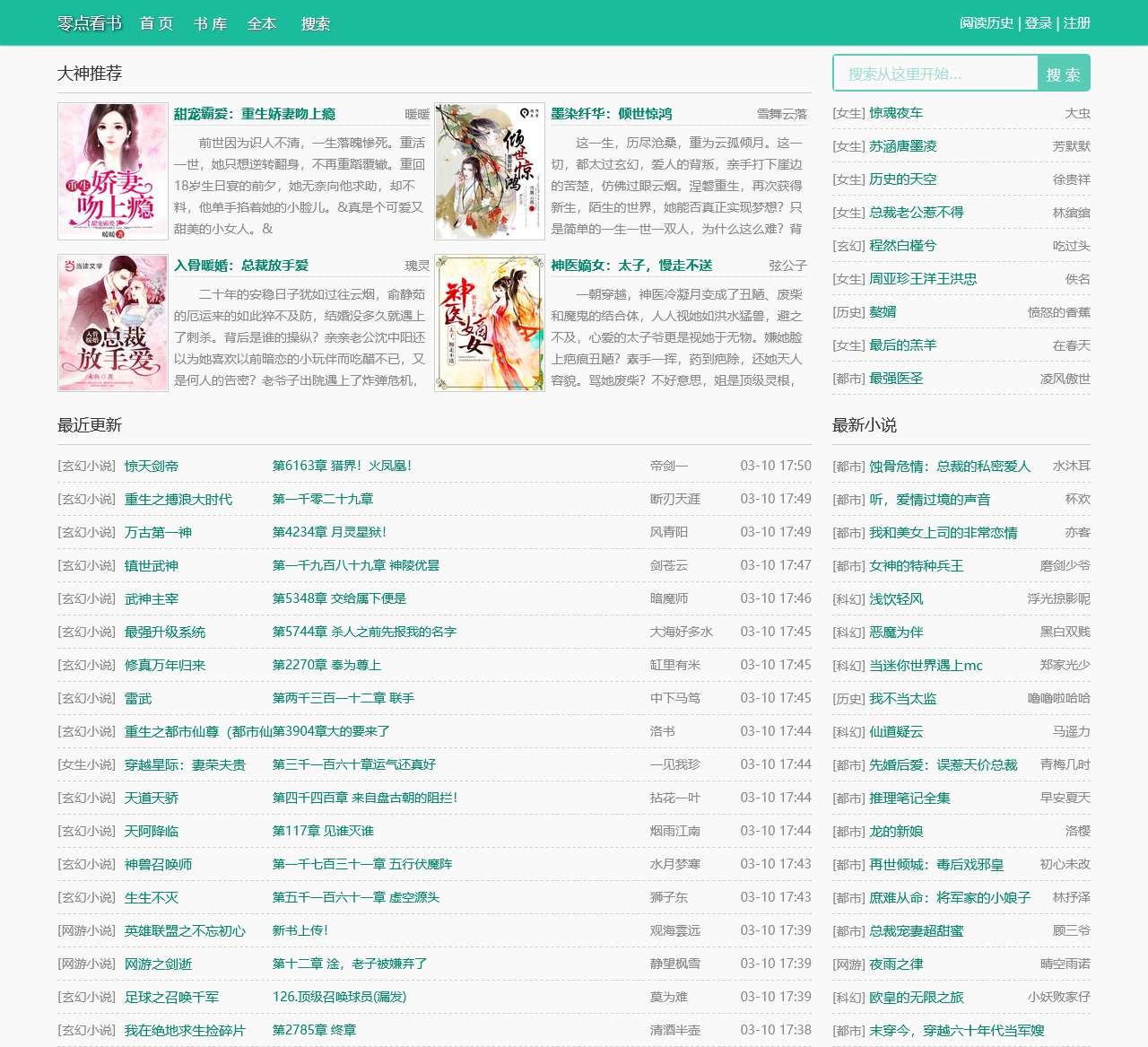Open chapter 第十二章 淦，老子被嫌弃了
The height and width of the screenshot is (1047, 1148).
(350, 964)
